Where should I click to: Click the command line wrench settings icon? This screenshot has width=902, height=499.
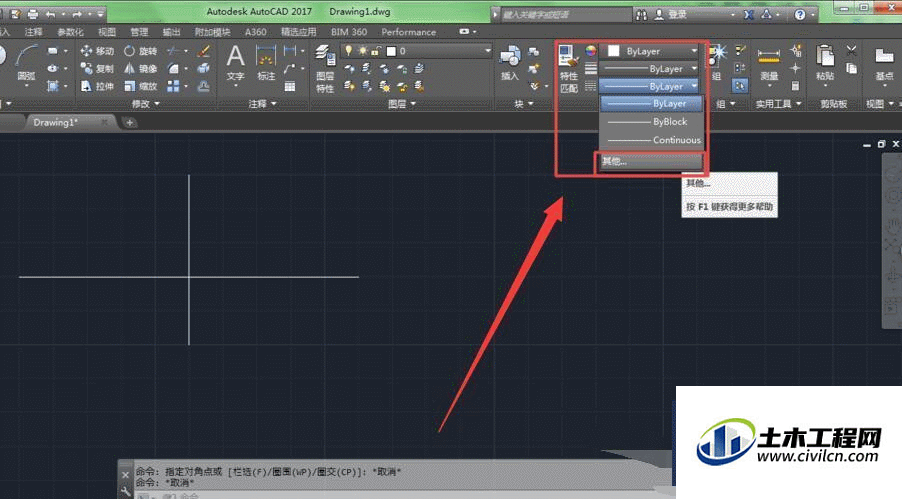coord(125,492)
